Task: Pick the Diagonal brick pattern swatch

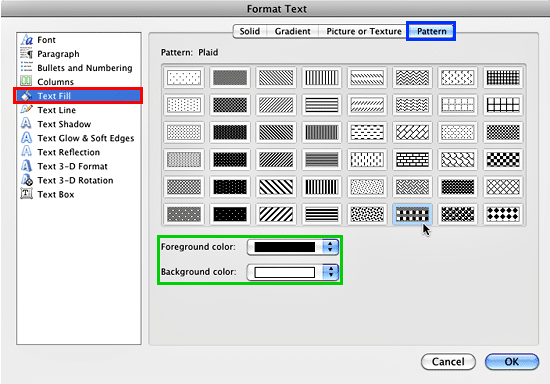Action: (x=412, y=132)
